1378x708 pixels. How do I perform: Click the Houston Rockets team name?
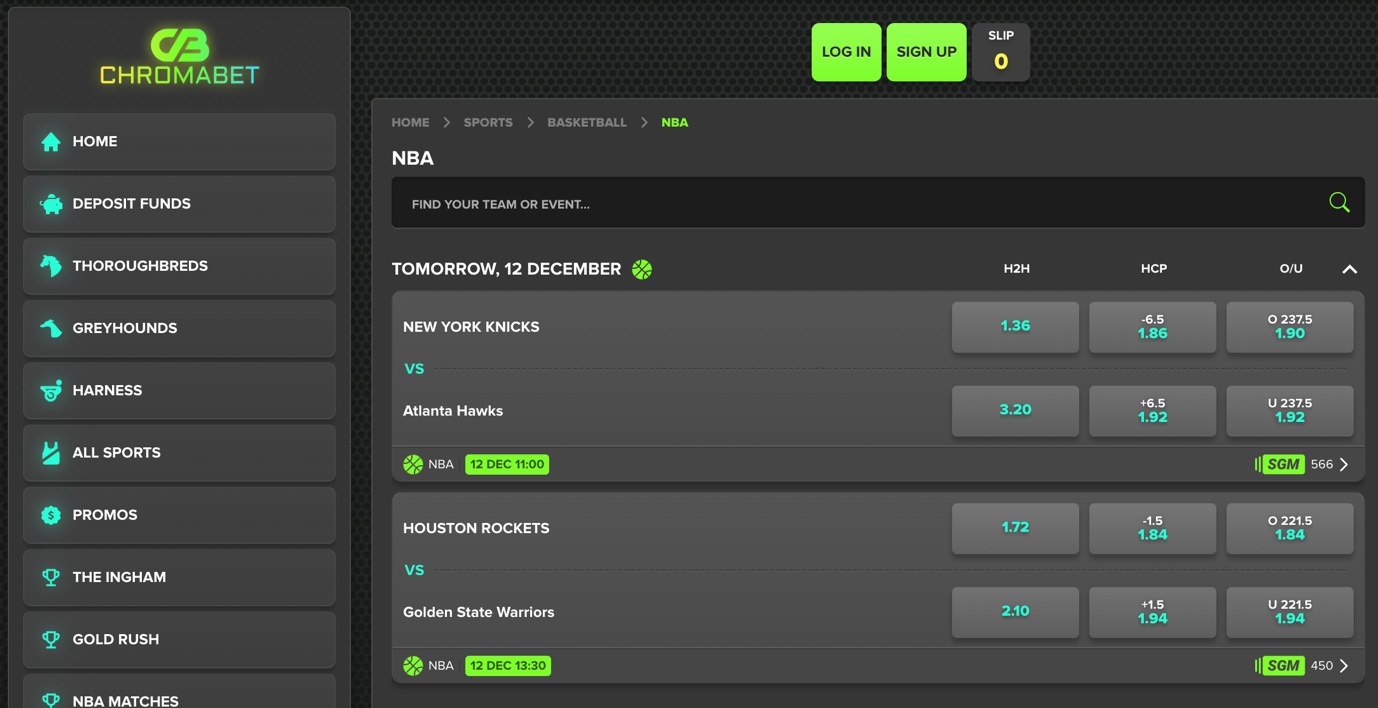pyautogui.click(x=476, y=528)
